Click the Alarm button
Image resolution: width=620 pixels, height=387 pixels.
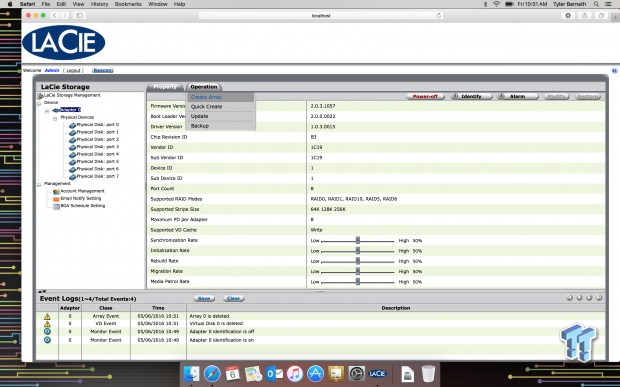tap(518, 96)
